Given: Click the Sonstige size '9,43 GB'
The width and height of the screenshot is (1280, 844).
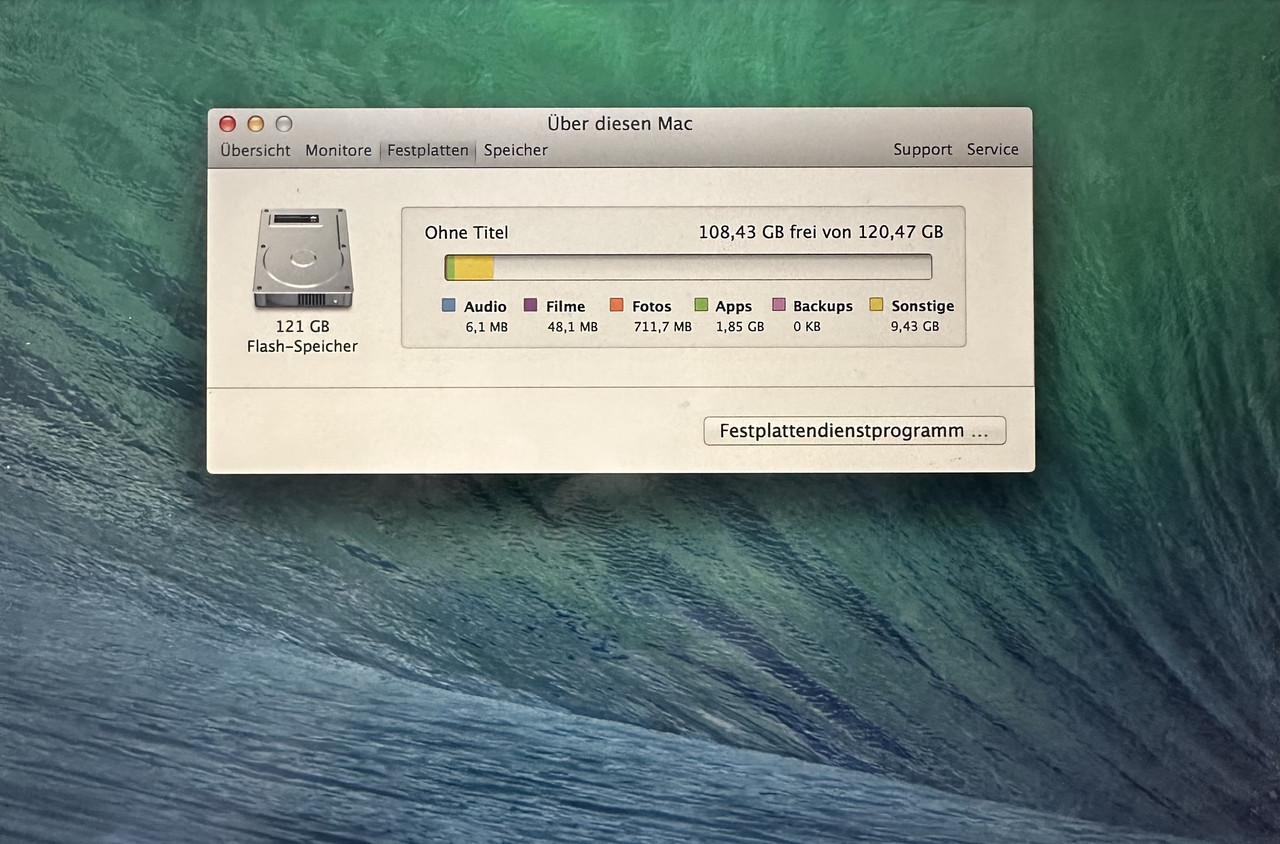Looking at the screenshot, I should [915, 327].
